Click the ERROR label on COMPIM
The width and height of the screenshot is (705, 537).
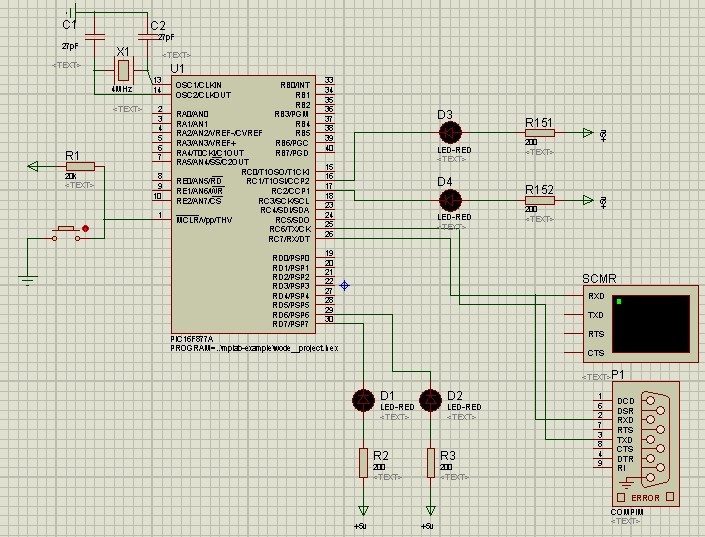click(645, 498)
